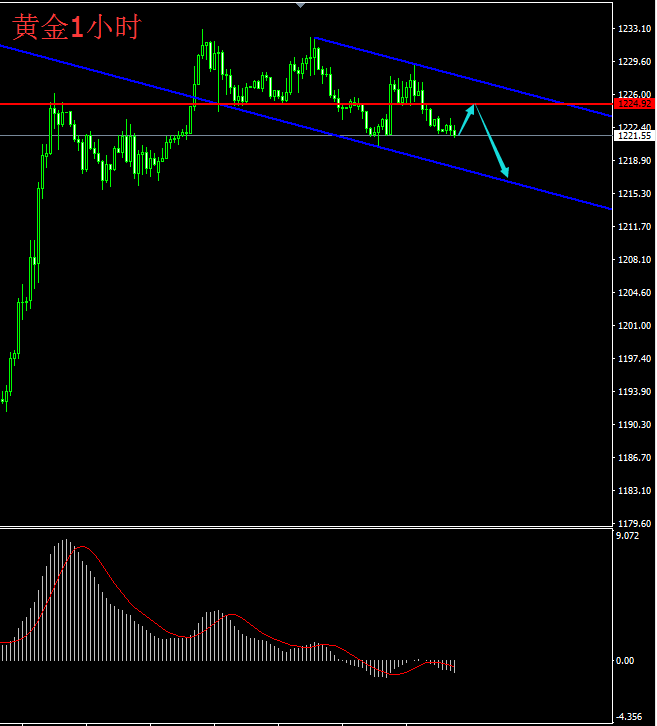The width and height of the screenshot is (657, 726).
Task: Click the 1204.60 price axis label
Action: 634,293
